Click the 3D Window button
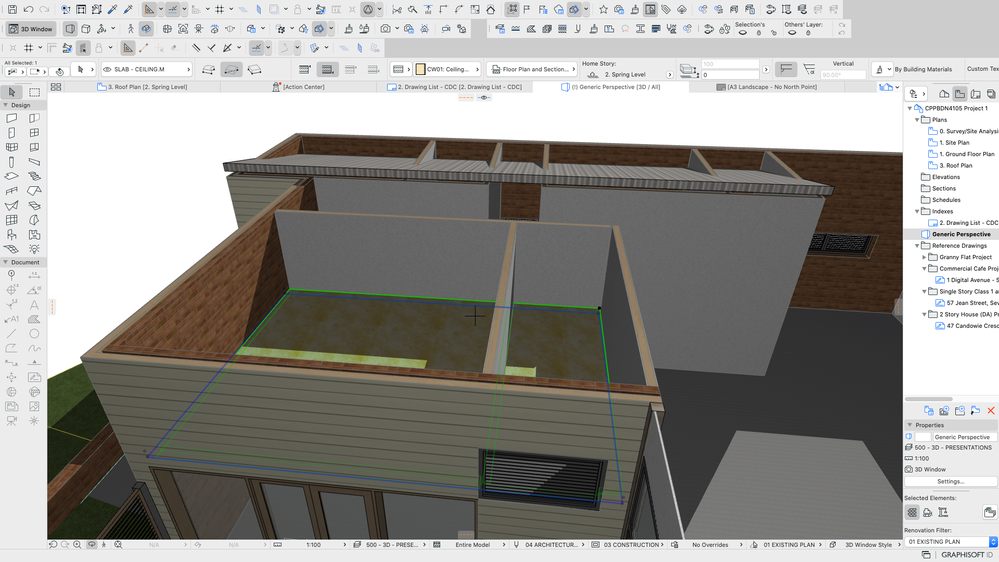The width and height of the screenshot is (999, 562). point(32,29)
